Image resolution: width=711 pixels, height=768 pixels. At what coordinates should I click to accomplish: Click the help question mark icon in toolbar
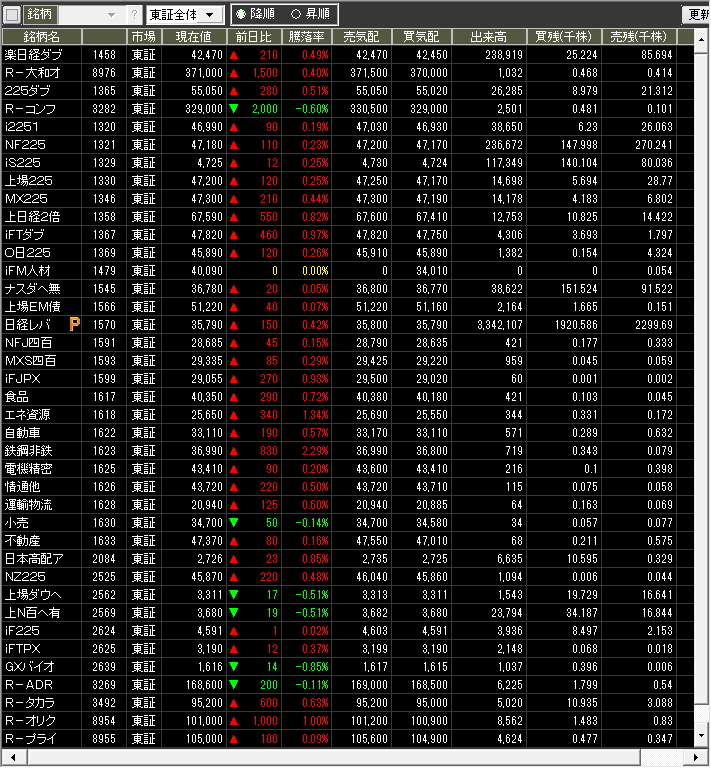[135, 15]
